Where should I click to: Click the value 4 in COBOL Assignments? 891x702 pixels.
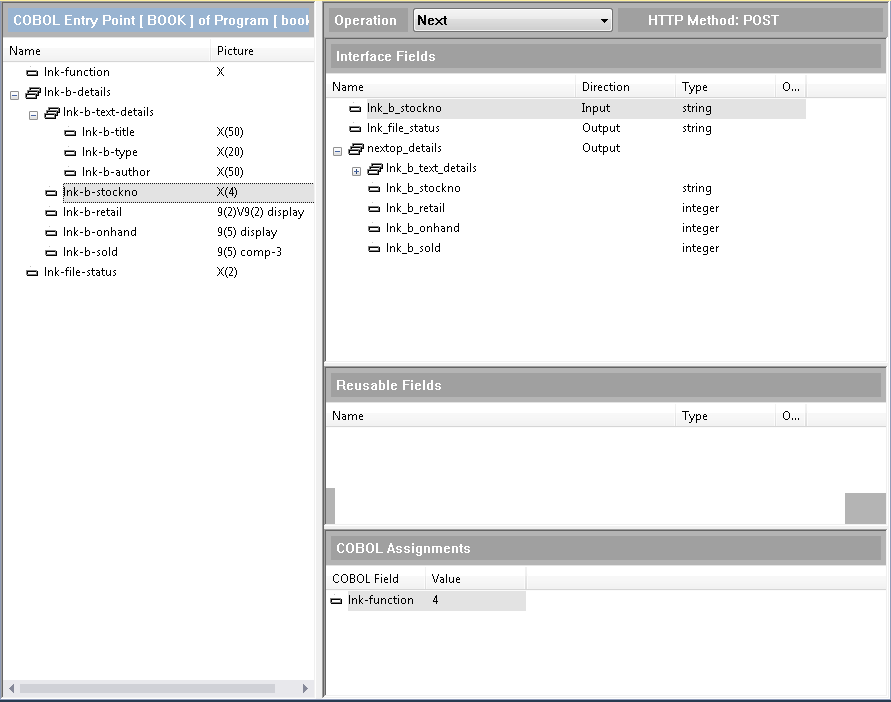coord(436,600)
